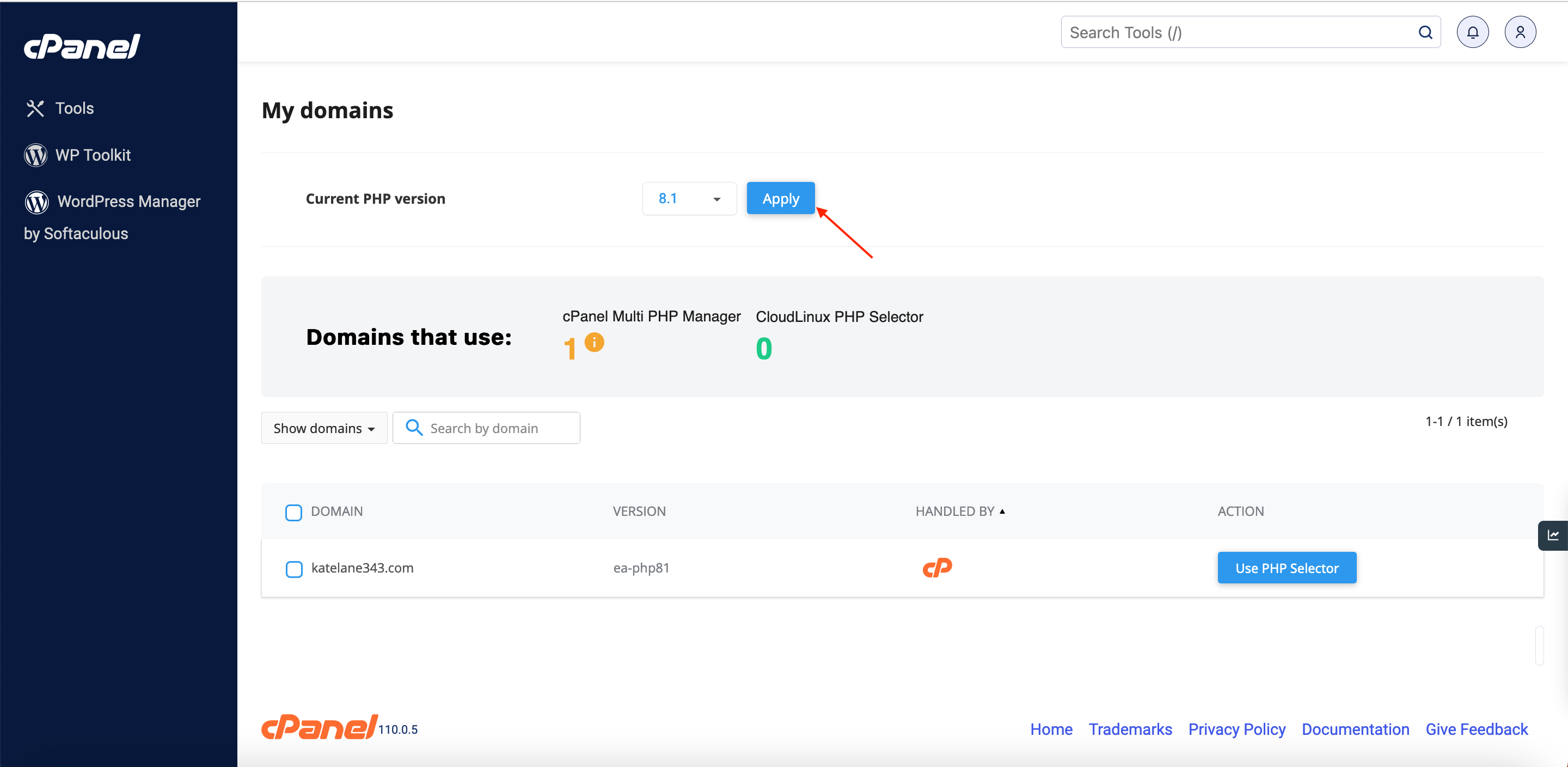Click the orange info icon beside 1
Viewport: 1568px width, 767px height.
point(594,342)
